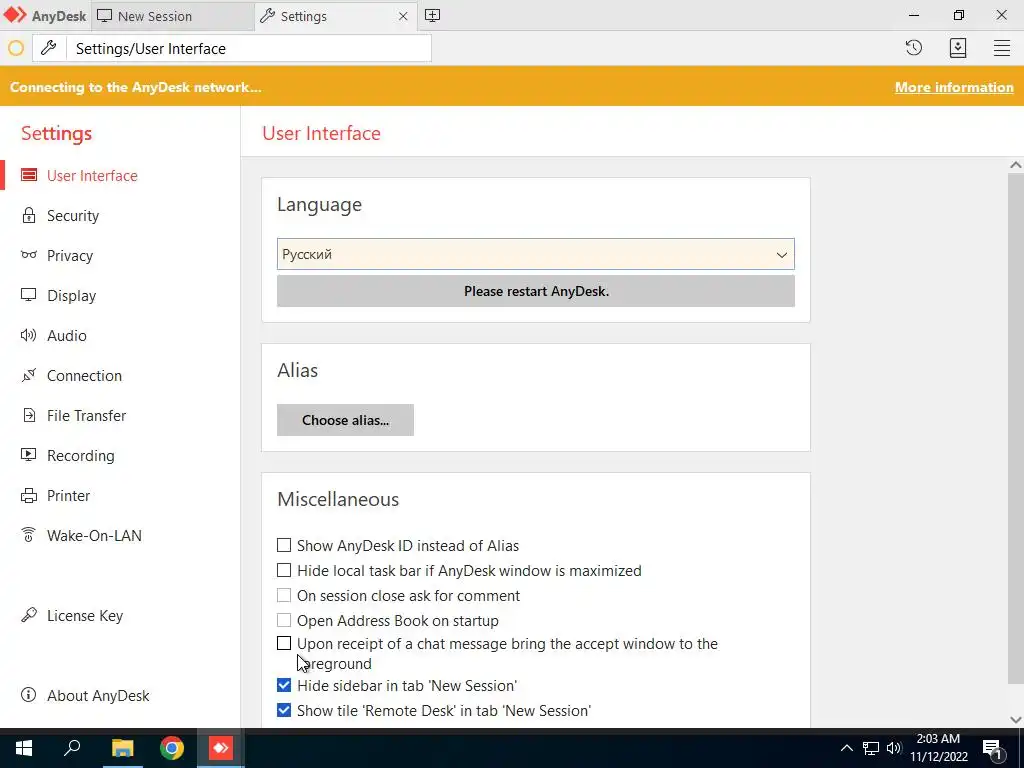
Task: Open the Language dropdown showing Русский
Action: tap(536, 254)
